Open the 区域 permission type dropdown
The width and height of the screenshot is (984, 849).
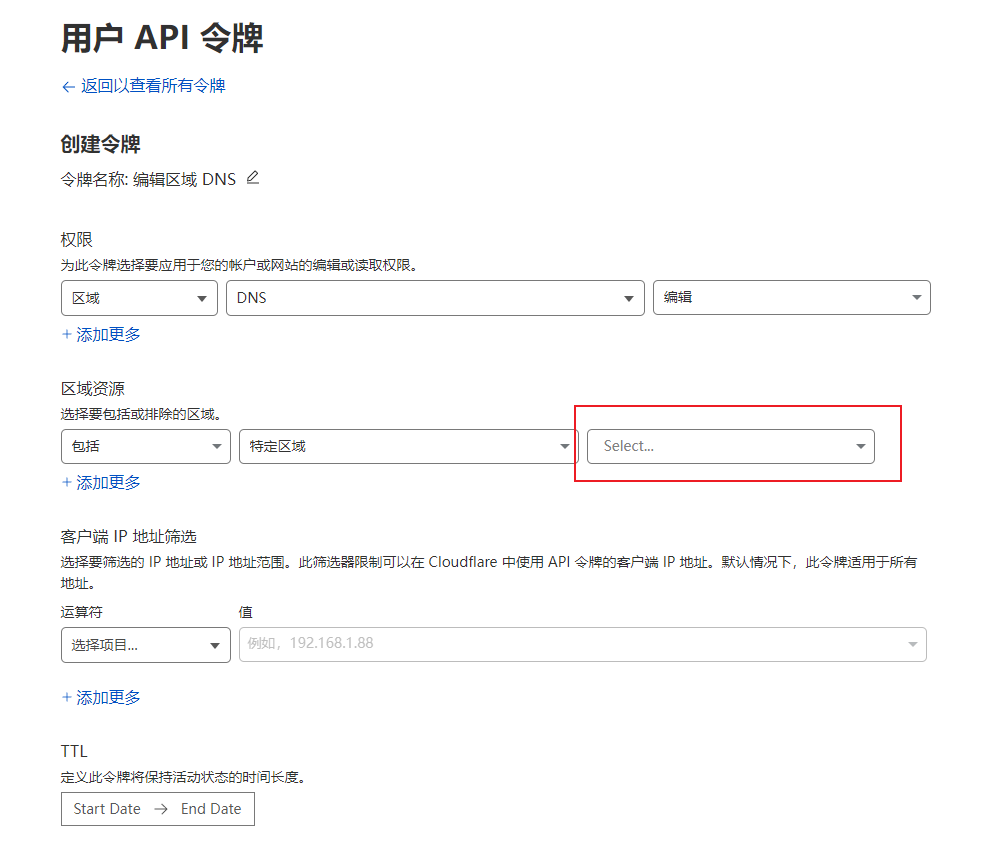click(139, 298)
